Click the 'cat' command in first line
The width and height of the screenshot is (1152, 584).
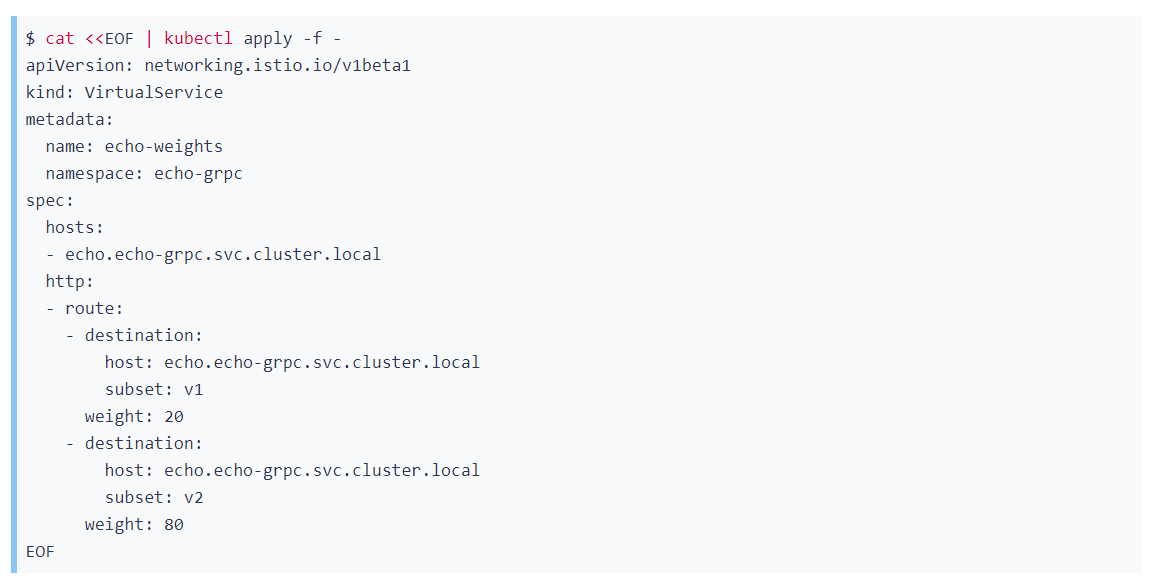tap(60, 38)
